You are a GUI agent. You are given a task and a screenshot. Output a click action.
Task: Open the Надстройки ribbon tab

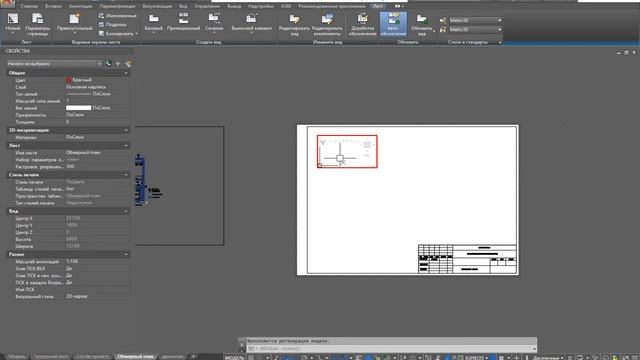point(260,6)
